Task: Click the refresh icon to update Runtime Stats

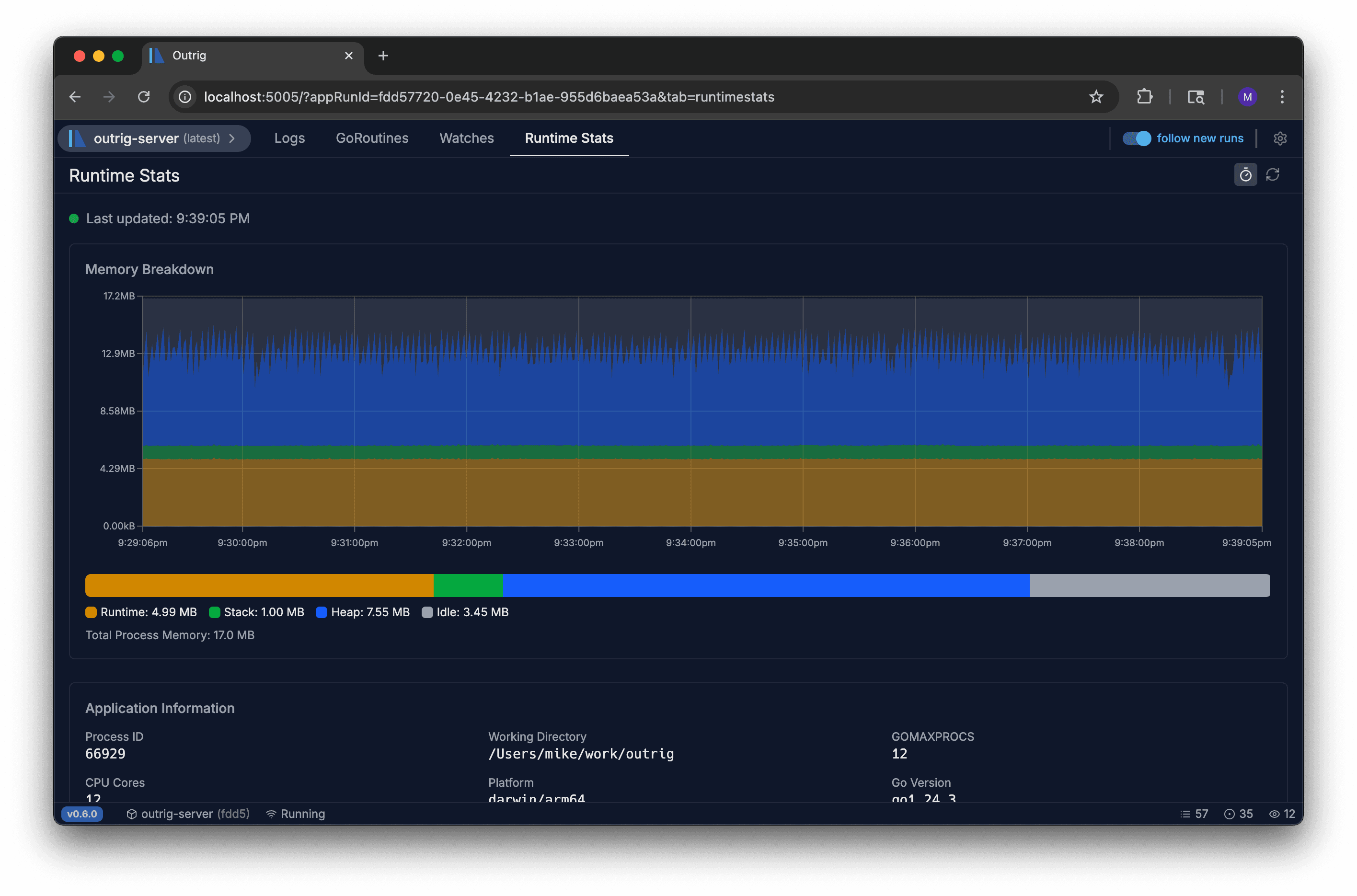Action: [1274, 175]
